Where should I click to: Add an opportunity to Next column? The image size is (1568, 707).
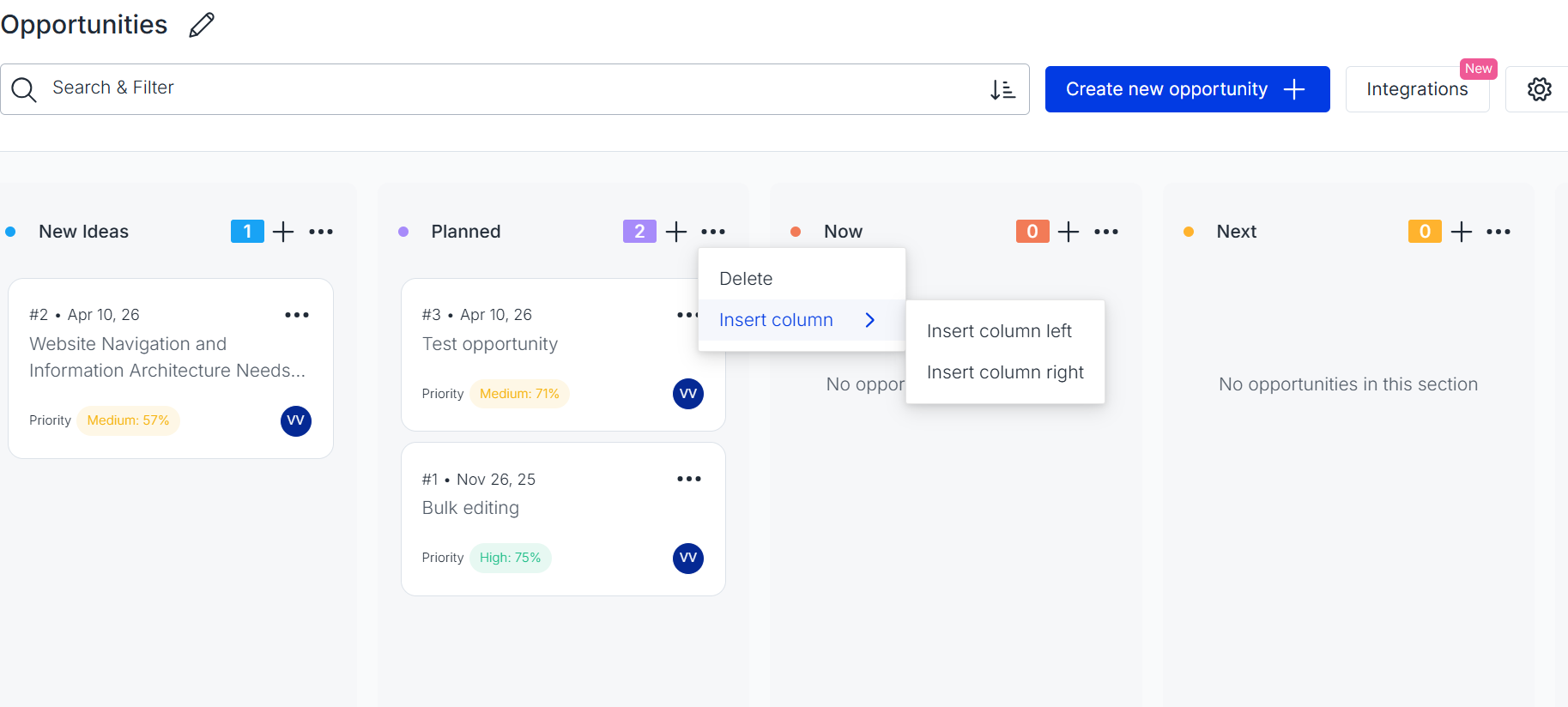click(x=1462, y=232)
